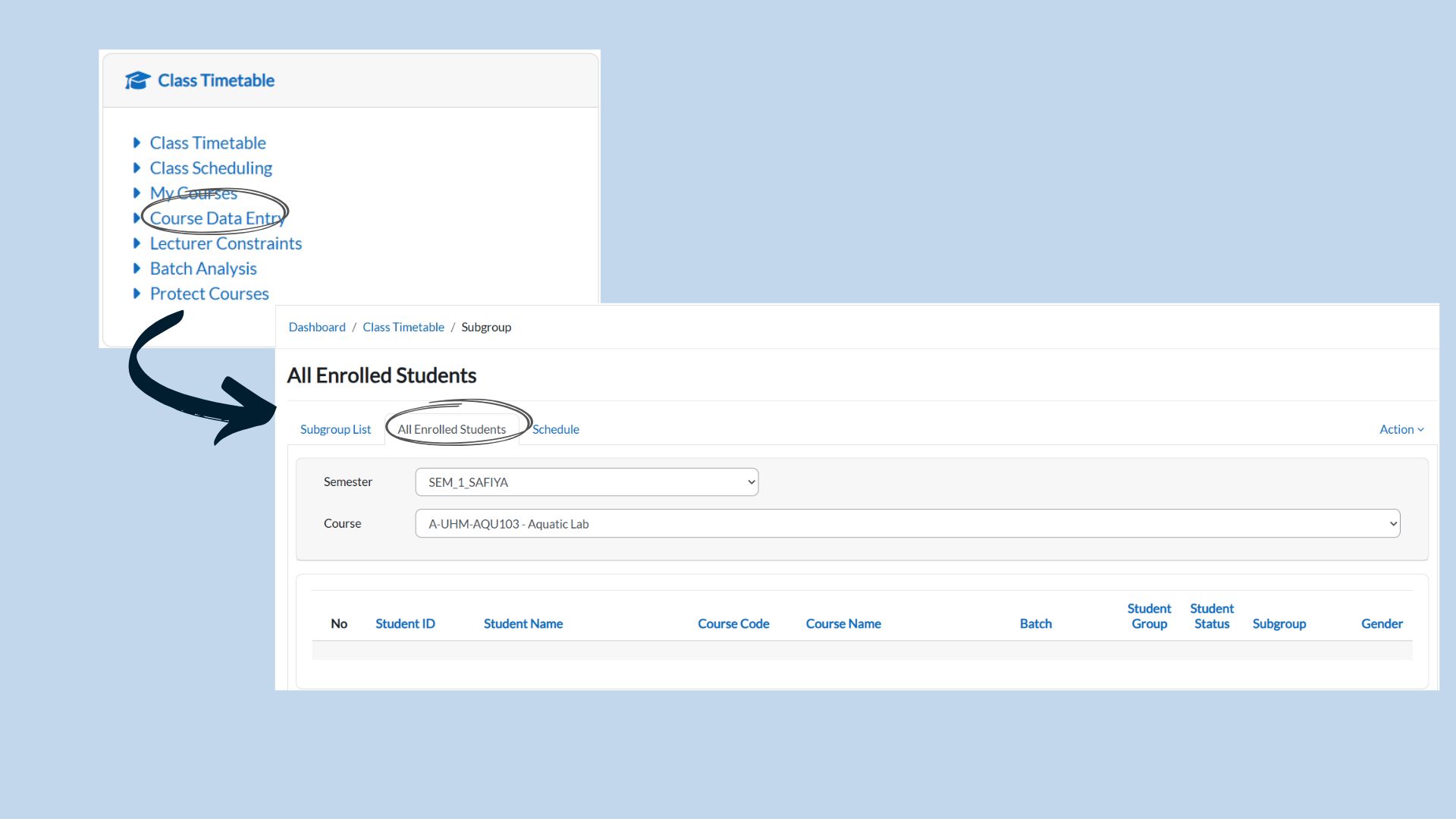
Task: Select the All Enrolled Students tab
Action: tap(451, 429)
